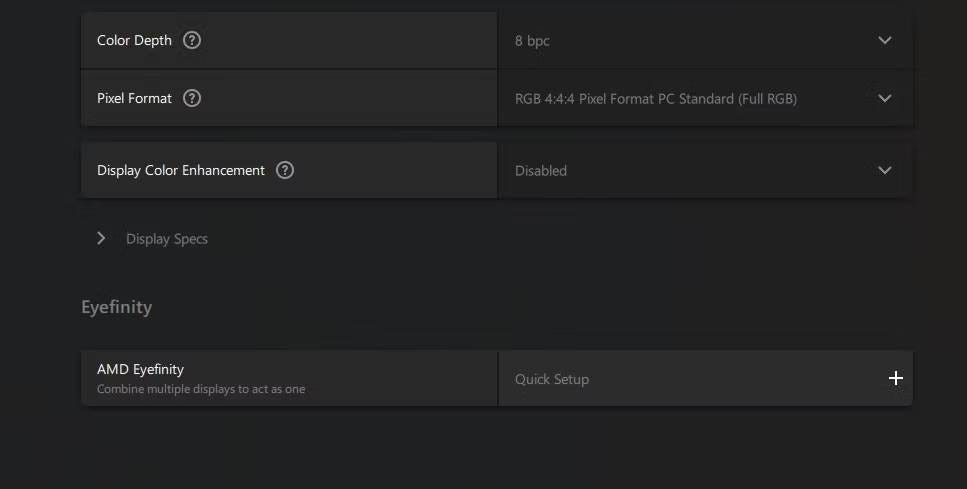The height and width of the screenshot is (489, 967).
Task: Select the Pixel Format label
Action: [x=134, y=99]
